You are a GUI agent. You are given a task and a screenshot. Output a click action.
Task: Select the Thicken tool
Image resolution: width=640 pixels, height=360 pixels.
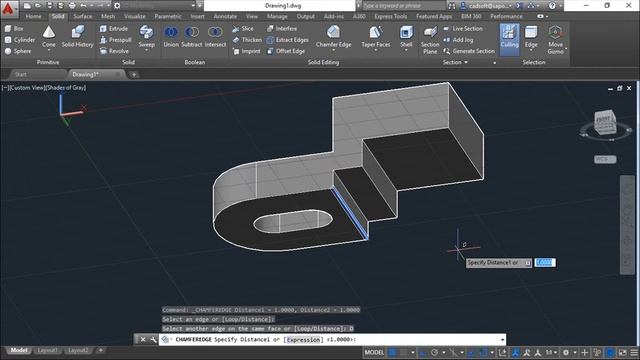[x=247, y=40]
